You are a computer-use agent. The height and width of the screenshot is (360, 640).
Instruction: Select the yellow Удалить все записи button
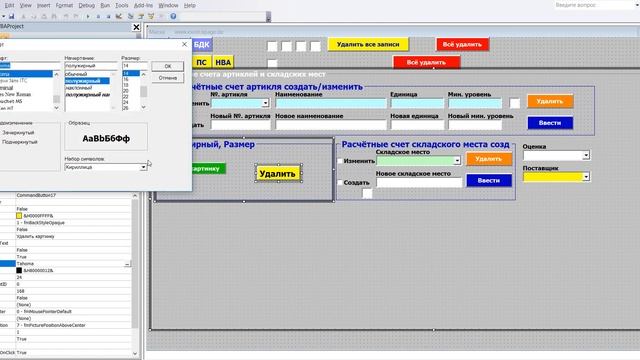(x=368, y=44)
